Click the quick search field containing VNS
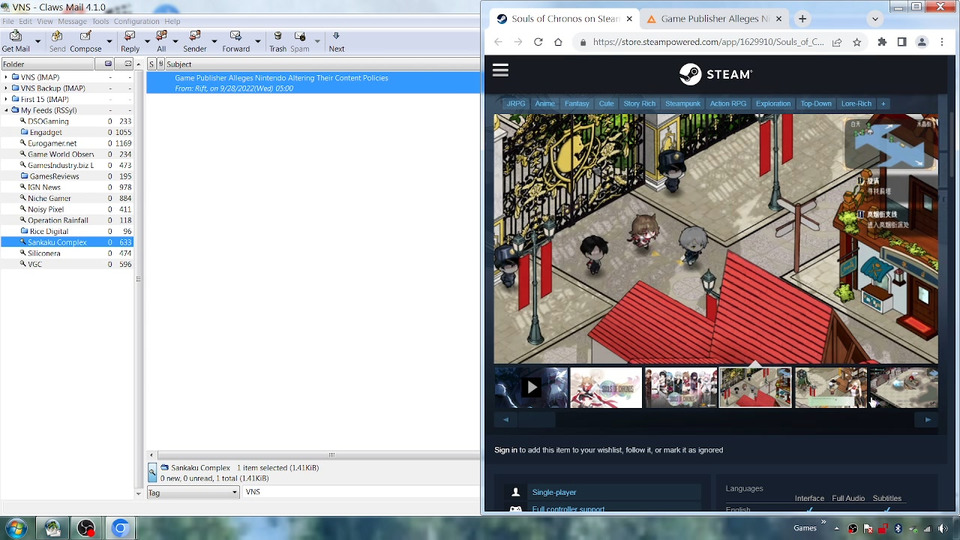This screenshot has width=960, height=540. [x=361, y=492]
